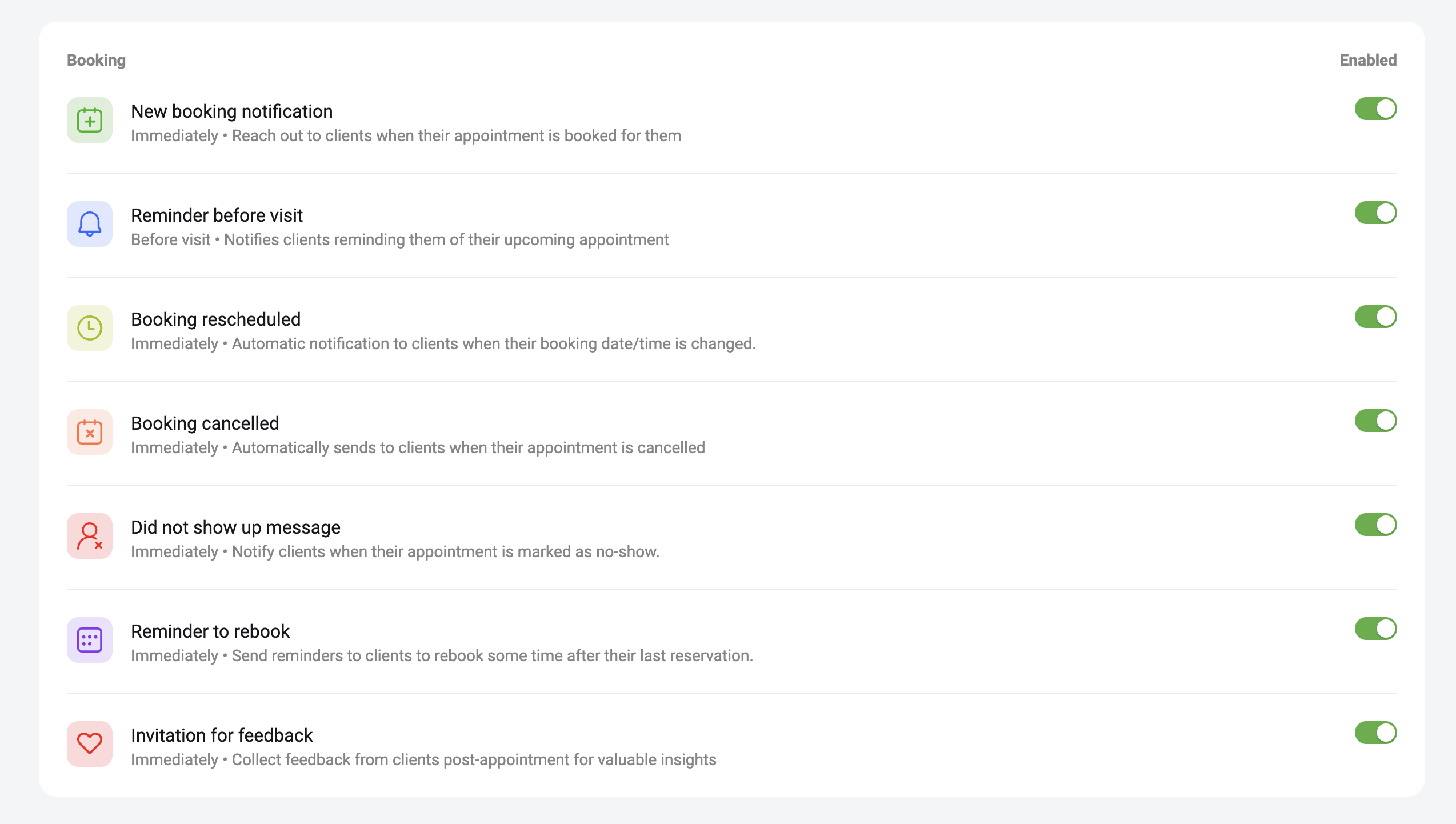Toggle Invitation for feedback off
The image size is (1456, 824).
1375,733
